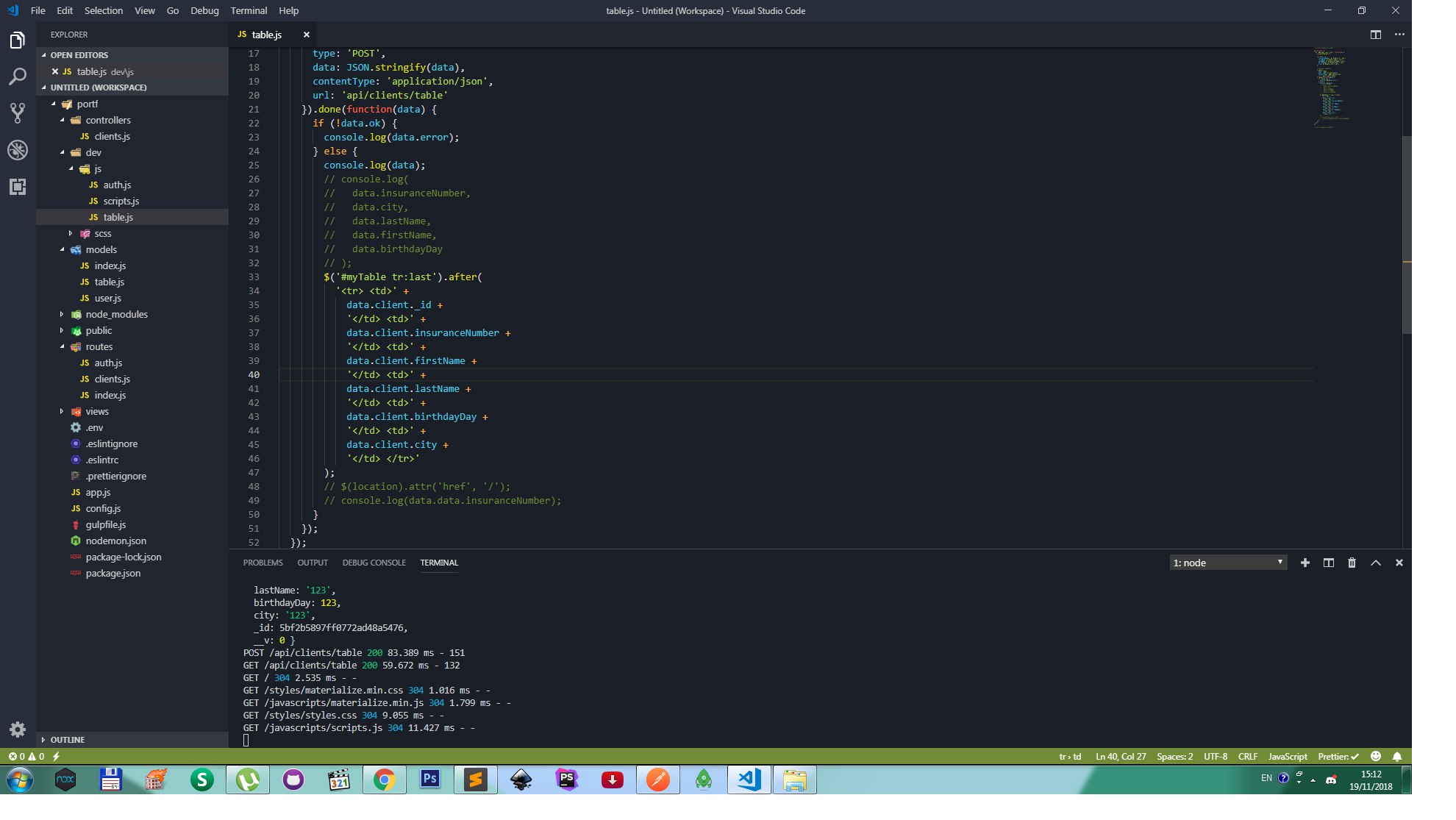The height and width of the screenshot is (820, 1456).
Task: Add a new terminal with plus icon
Action: [1305, 563]
